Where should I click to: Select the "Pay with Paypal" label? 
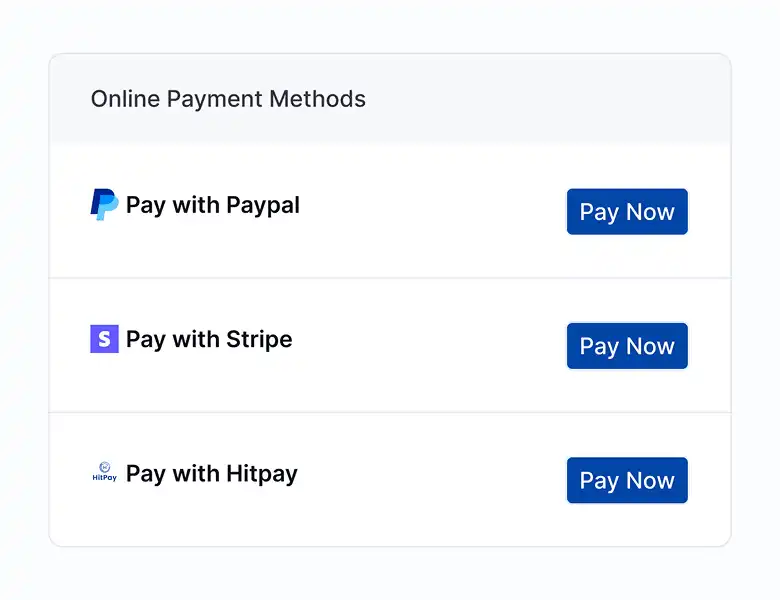(212, 205)
